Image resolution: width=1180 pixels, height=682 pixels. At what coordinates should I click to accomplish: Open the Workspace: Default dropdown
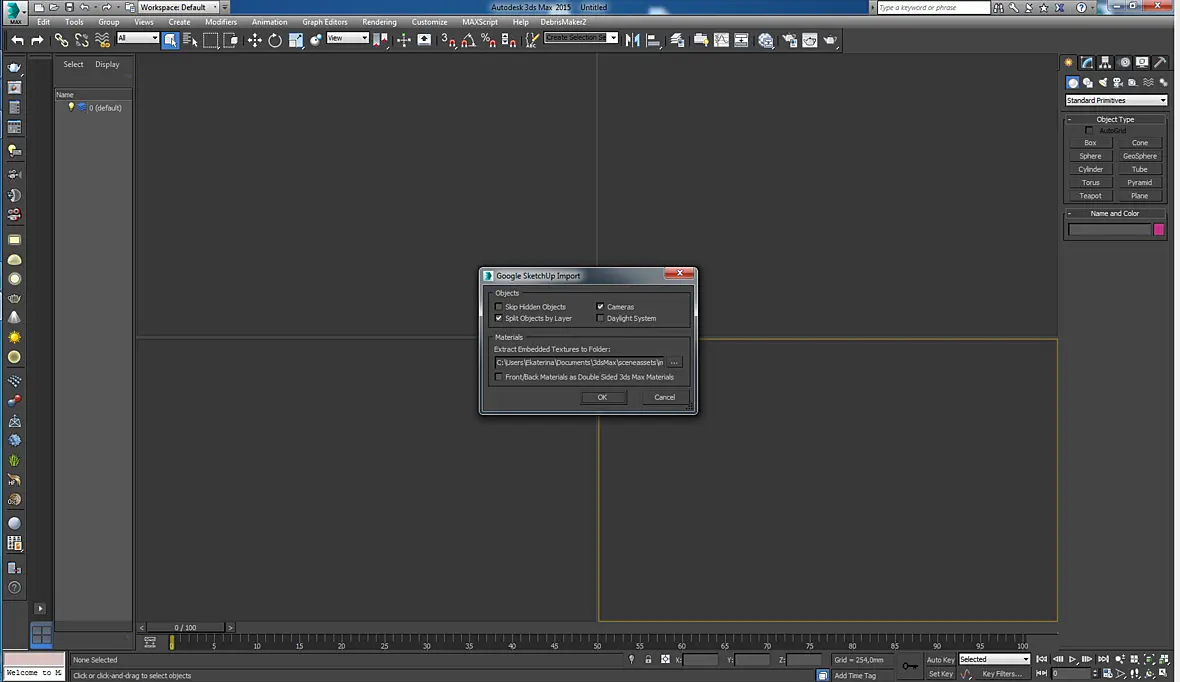click(178, 8)
